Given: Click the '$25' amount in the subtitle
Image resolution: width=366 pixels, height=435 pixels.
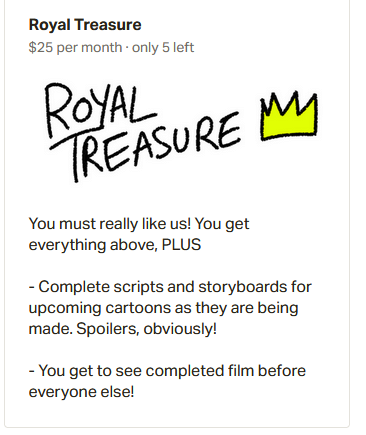Looking at the screenshot, I should [x=41, y=47].
